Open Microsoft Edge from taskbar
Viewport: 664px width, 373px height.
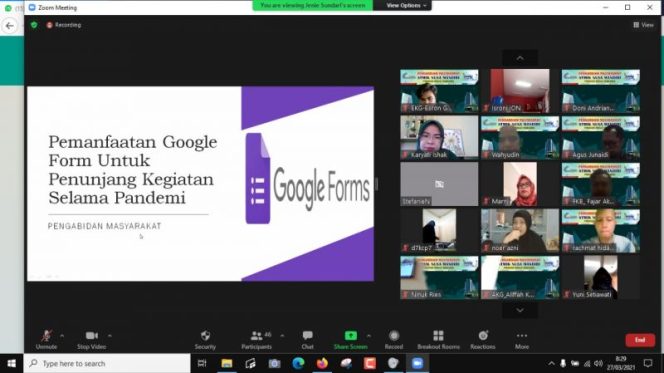[x=298, y=363]
